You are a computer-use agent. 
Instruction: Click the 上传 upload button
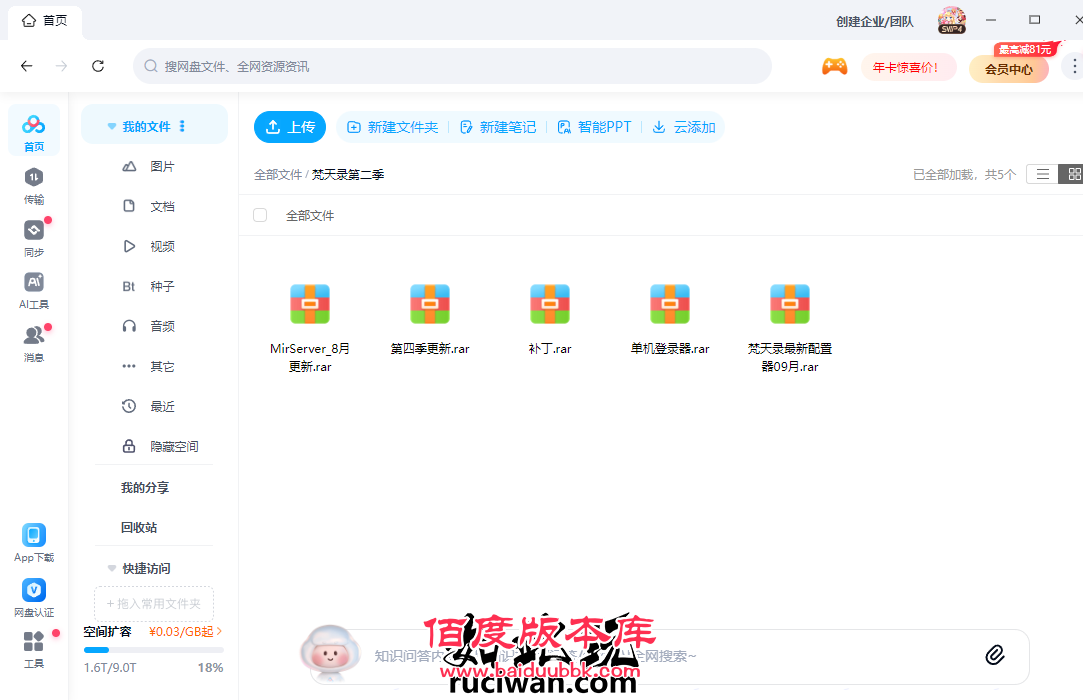[290, 127]
